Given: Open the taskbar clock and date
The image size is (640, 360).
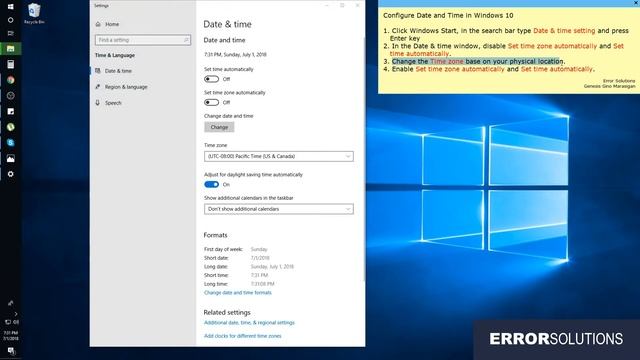Looking at the screenshot, I should [x=11, y=336].
